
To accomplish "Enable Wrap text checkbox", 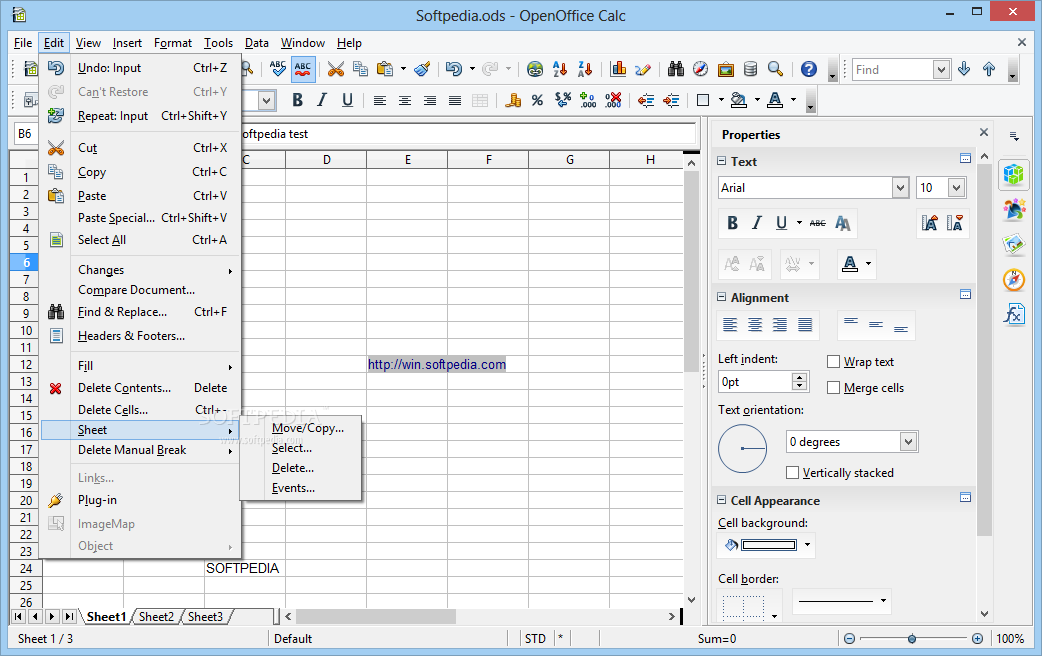I will (x=833, y=362).
